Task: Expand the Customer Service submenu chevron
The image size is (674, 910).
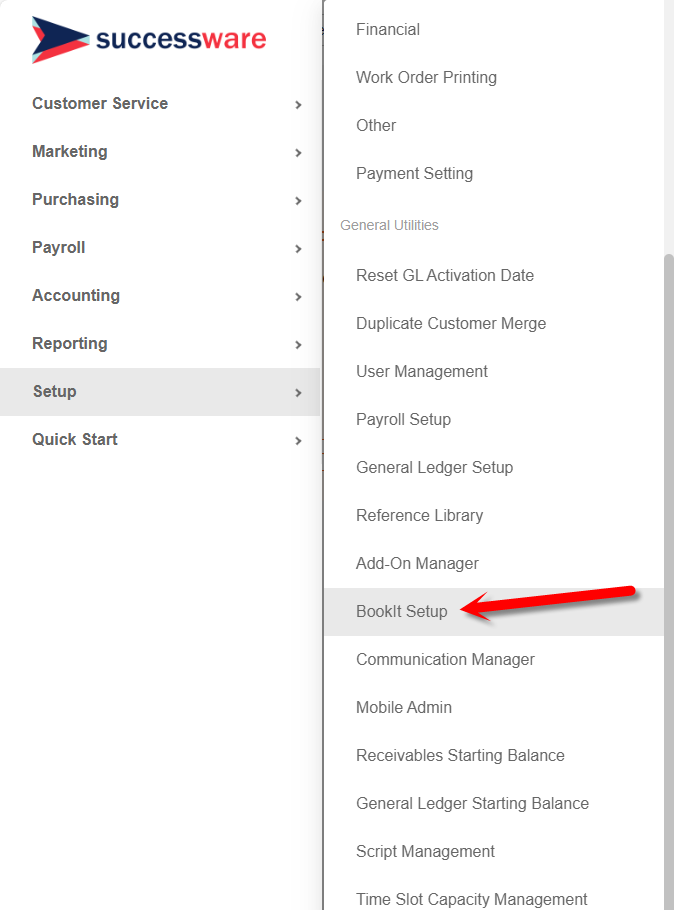Action: click(297, 103)
